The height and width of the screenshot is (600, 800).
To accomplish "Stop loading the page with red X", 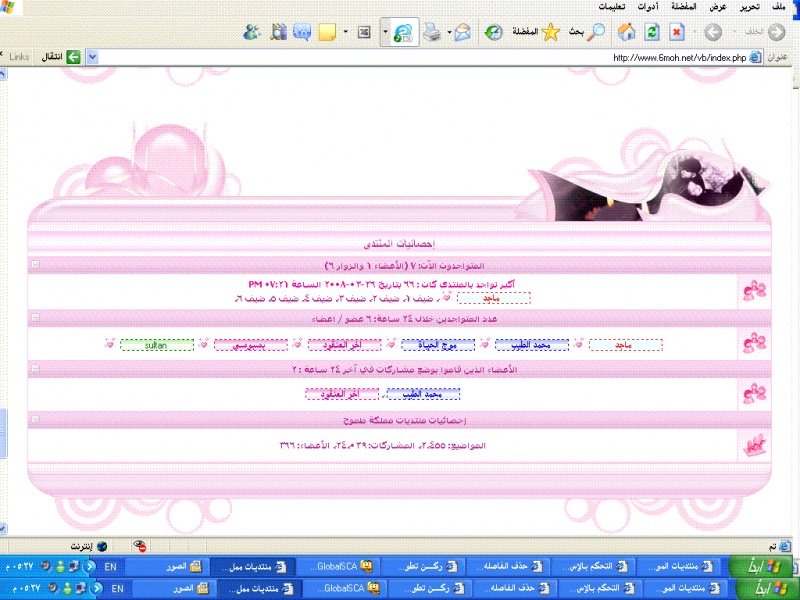I will (676, 32).
